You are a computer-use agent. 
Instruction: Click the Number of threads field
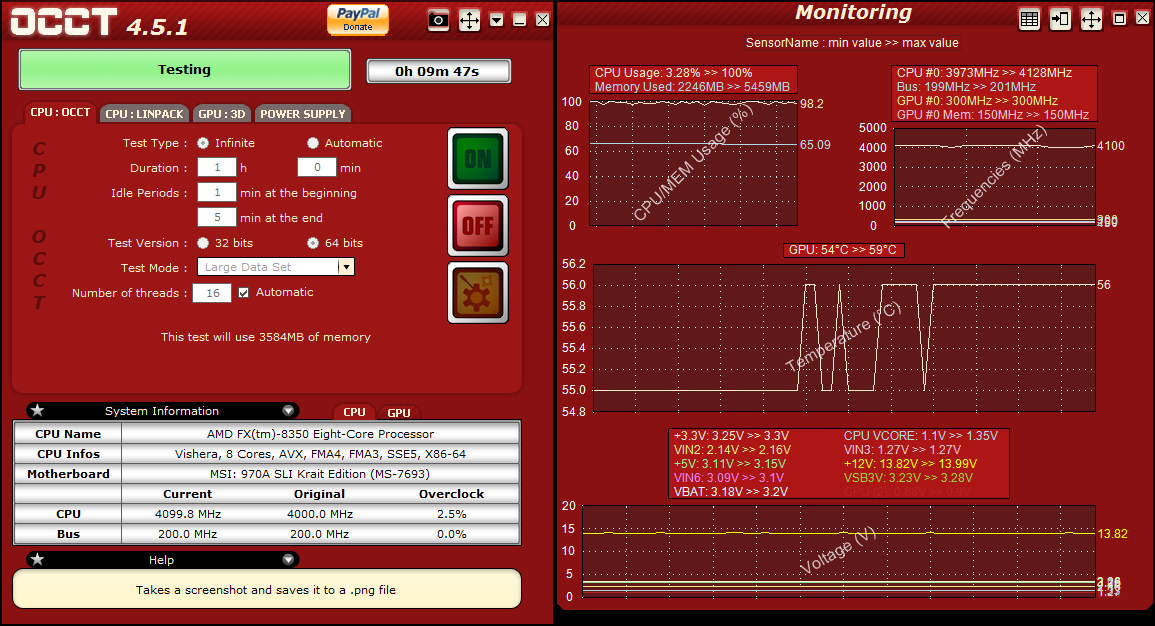pyautogui.click(x=212, y=293)
